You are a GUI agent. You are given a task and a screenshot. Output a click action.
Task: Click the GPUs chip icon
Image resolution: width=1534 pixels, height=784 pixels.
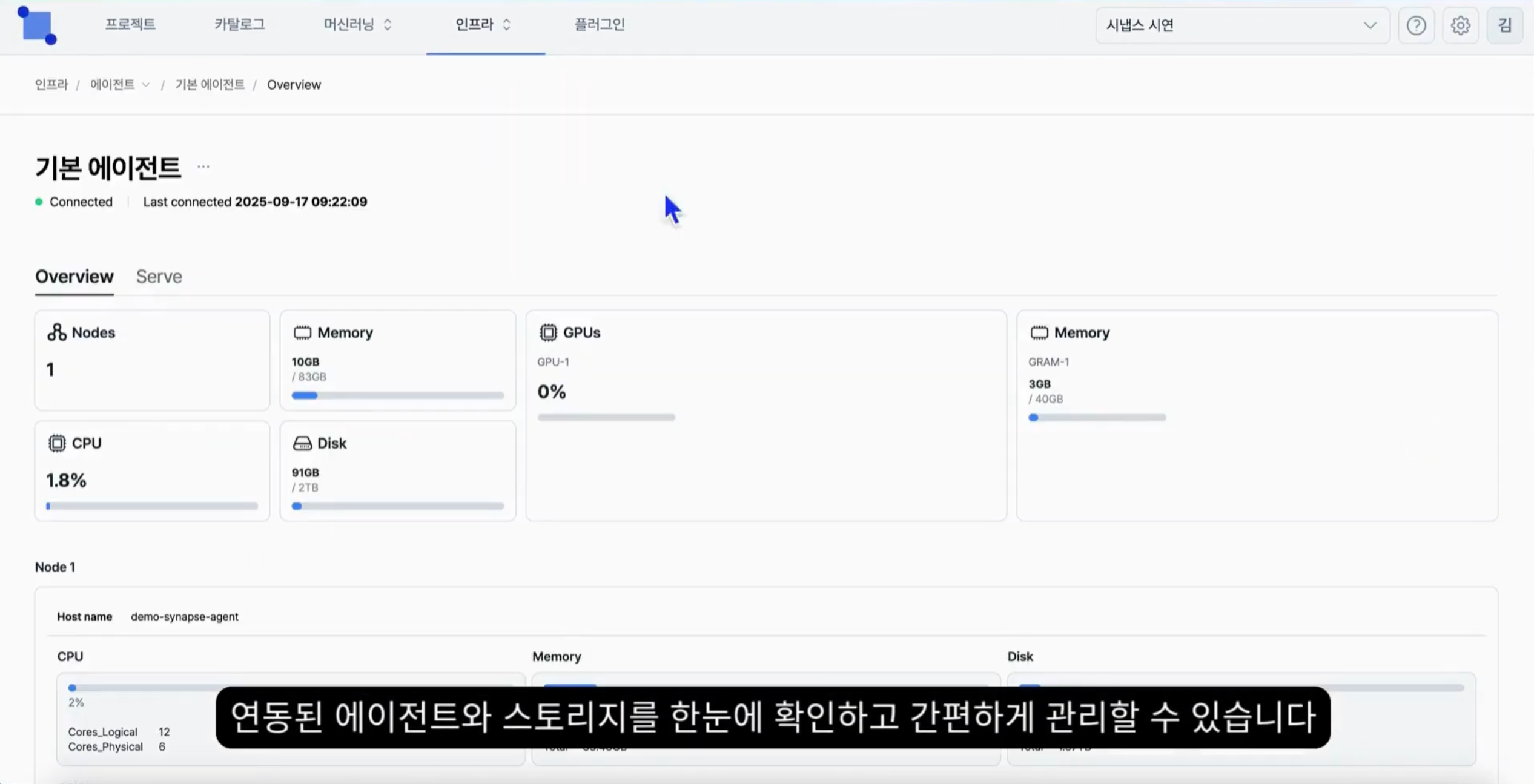coord(548,332)
